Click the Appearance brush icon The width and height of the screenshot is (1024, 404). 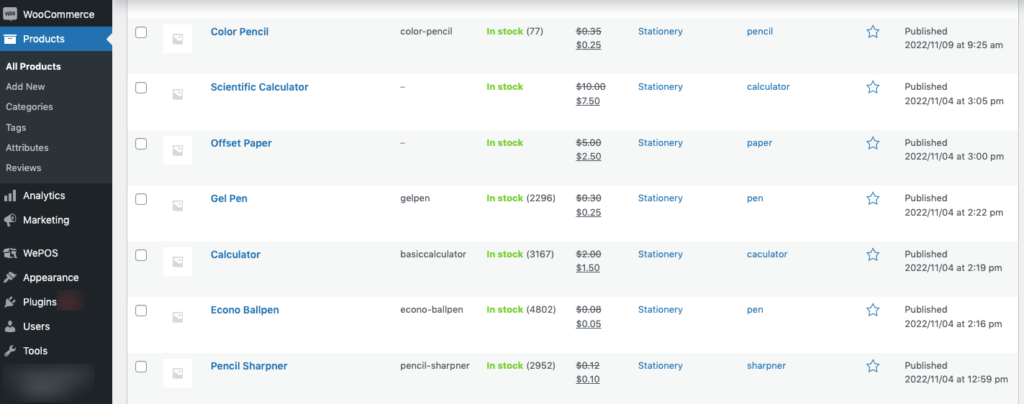(x=10, y=277)
